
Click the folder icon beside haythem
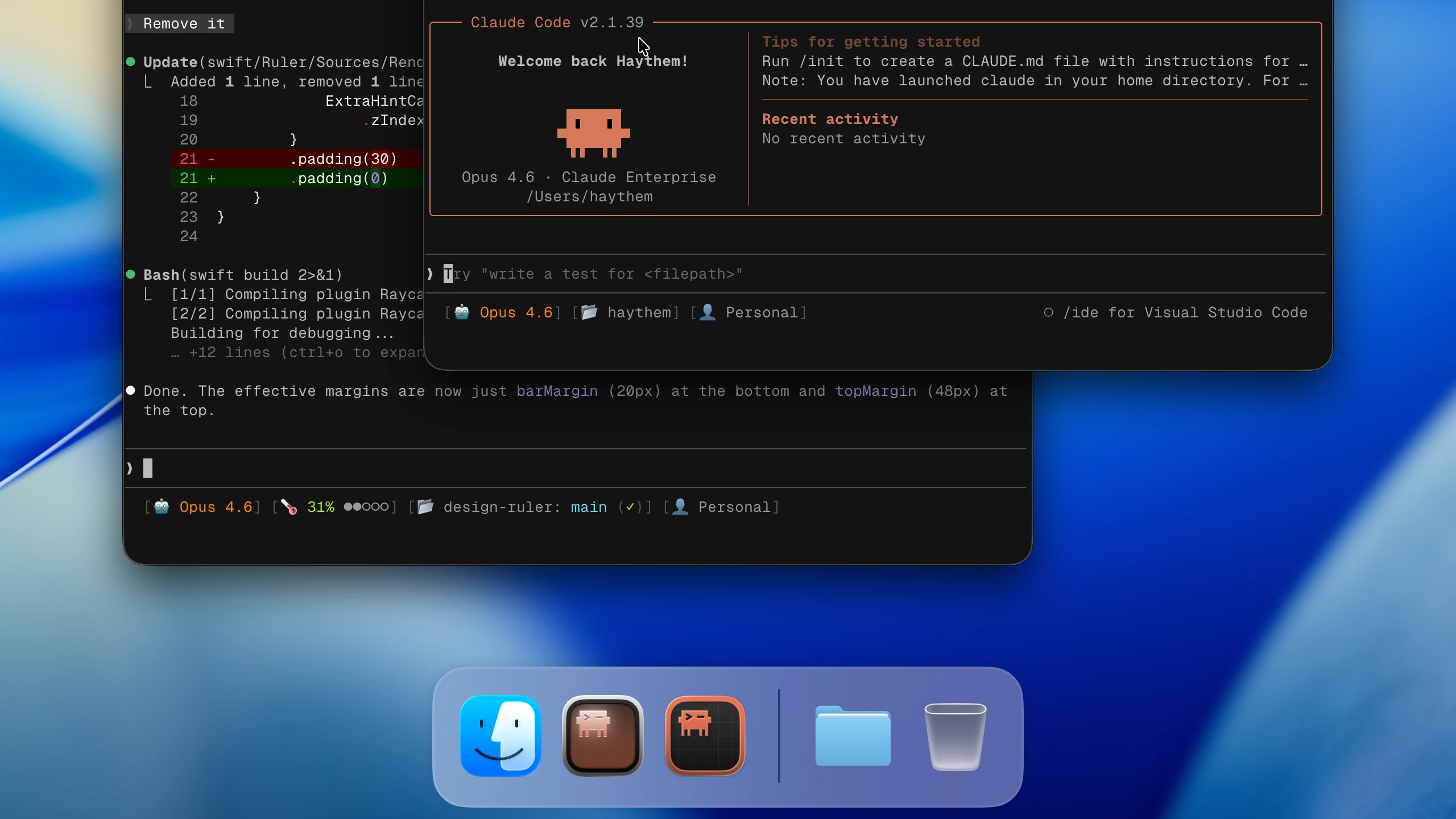pos(589,312)
